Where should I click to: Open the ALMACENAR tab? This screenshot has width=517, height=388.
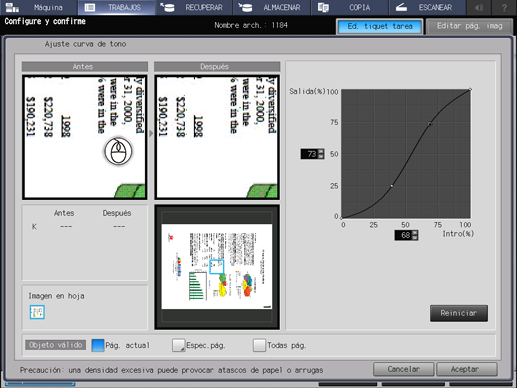click(272, 7)
